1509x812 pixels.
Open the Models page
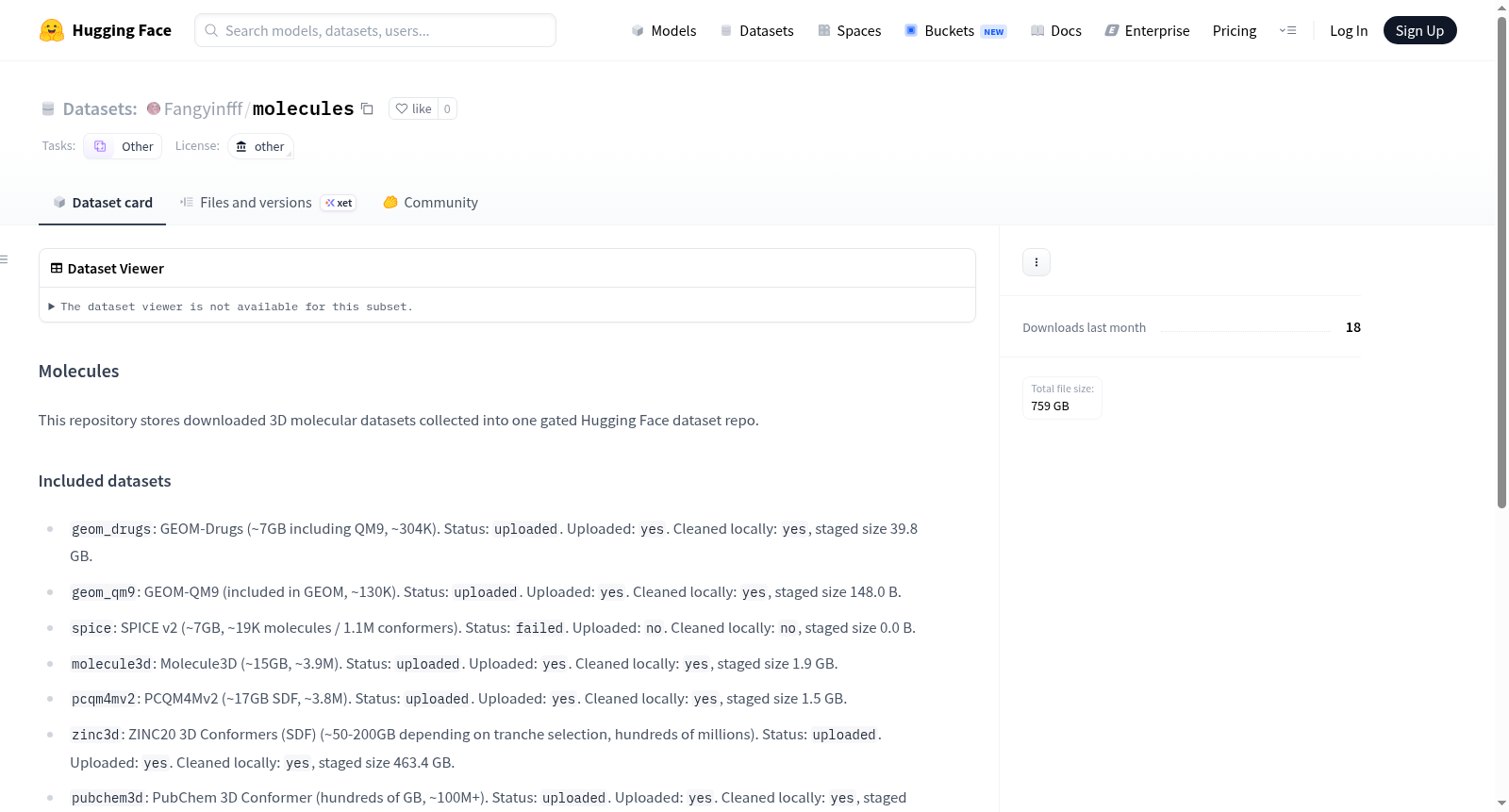[x=664, y=30]
